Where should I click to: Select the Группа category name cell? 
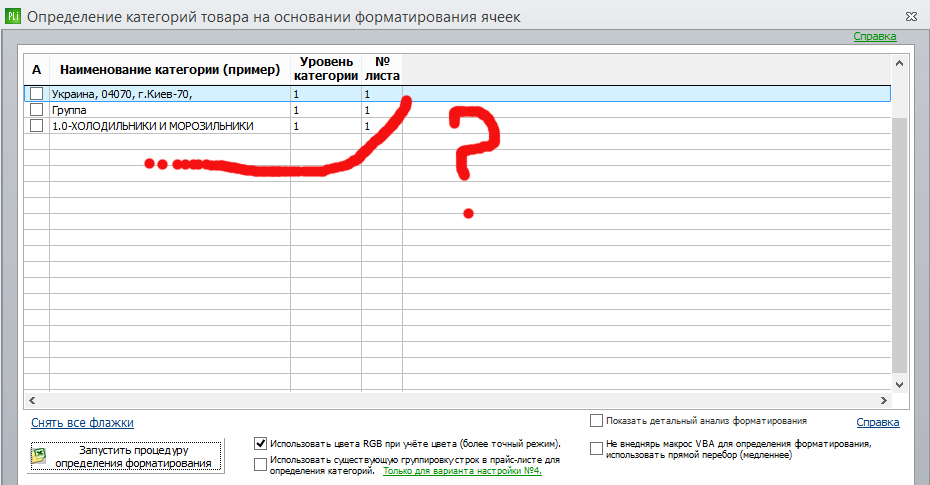pyautogui.click(x=170, y=110)
